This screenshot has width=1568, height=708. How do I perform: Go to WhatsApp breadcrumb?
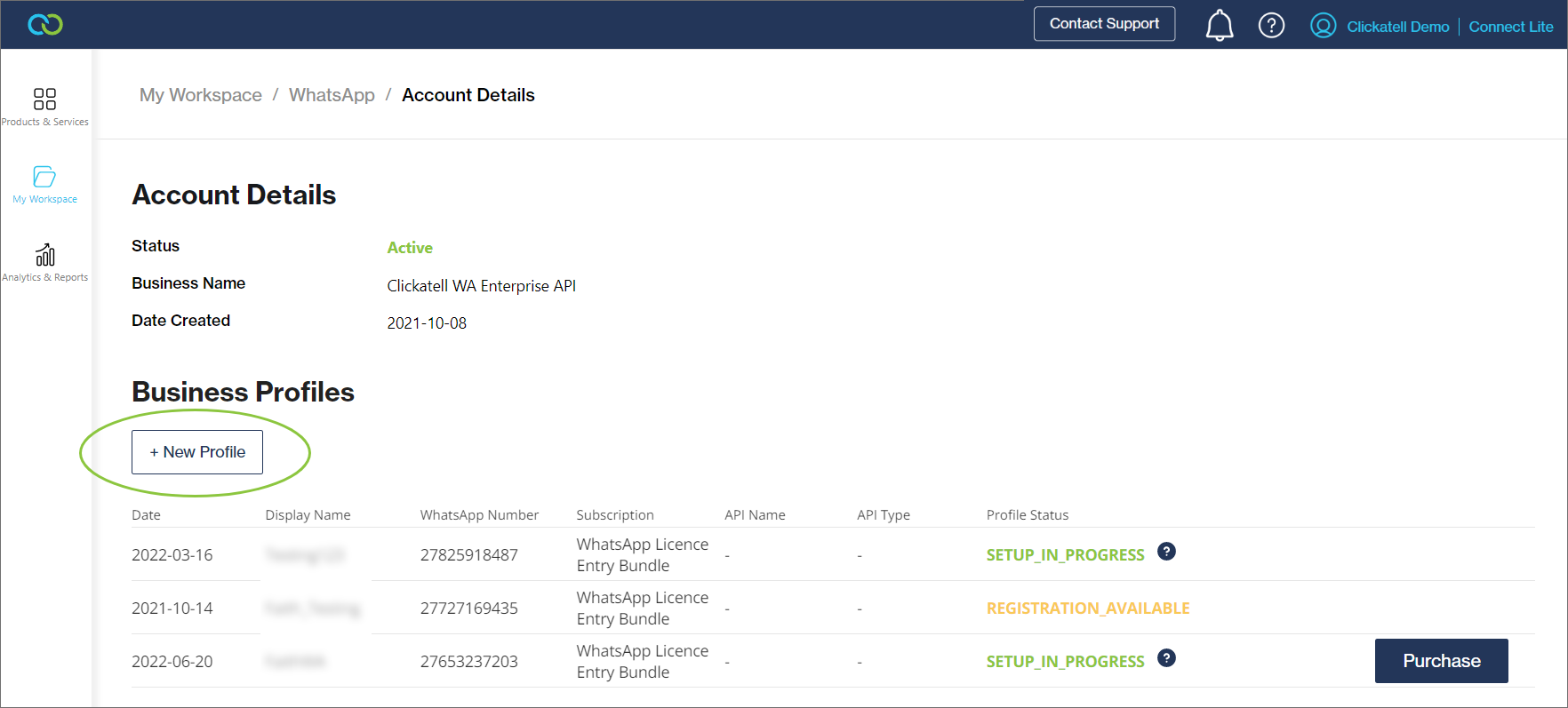pos(332,95)
